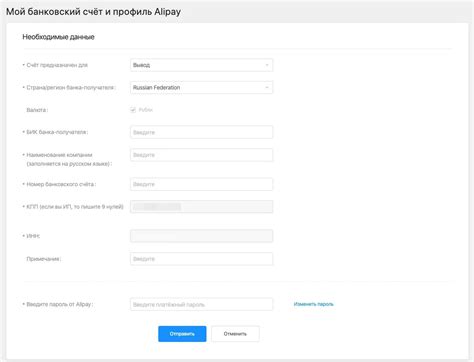
Task: Click the chevron arrow of Вывод dropdown
Action: coord(267,65)
